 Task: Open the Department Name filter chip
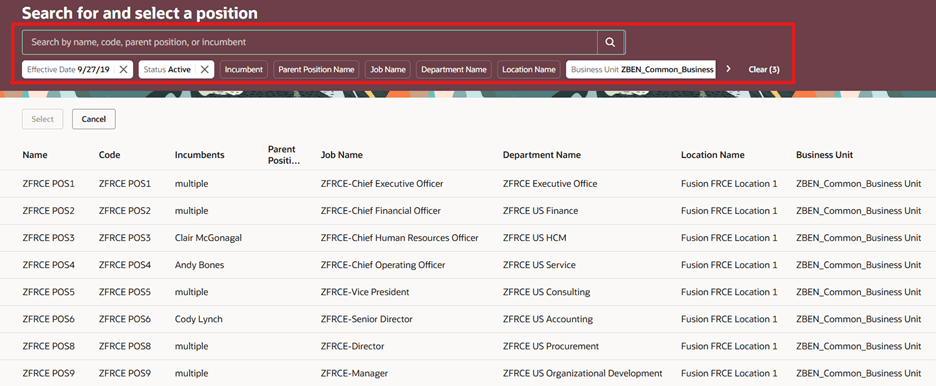tap(454, 69)
